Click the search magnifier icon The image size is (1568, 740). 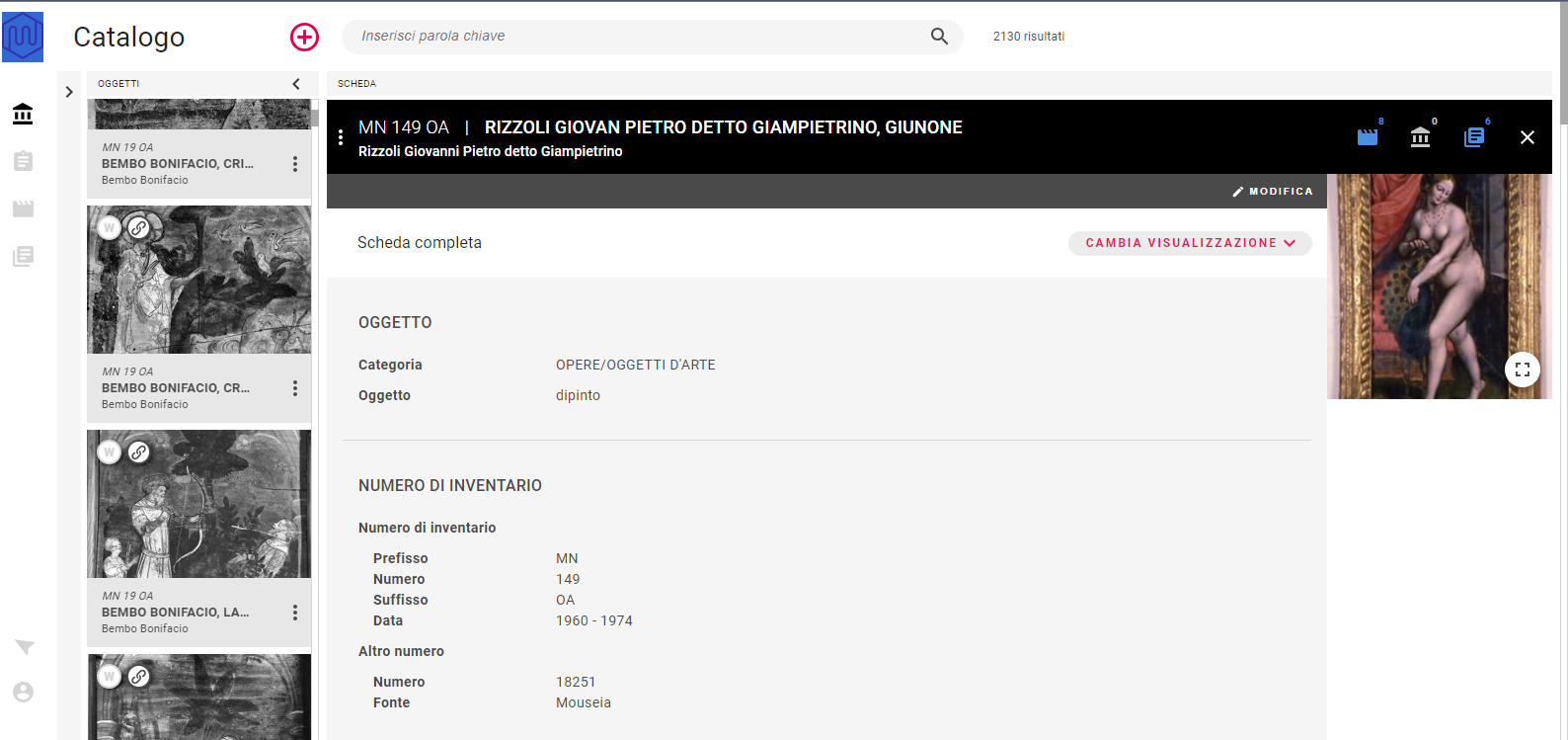point(939,37)
